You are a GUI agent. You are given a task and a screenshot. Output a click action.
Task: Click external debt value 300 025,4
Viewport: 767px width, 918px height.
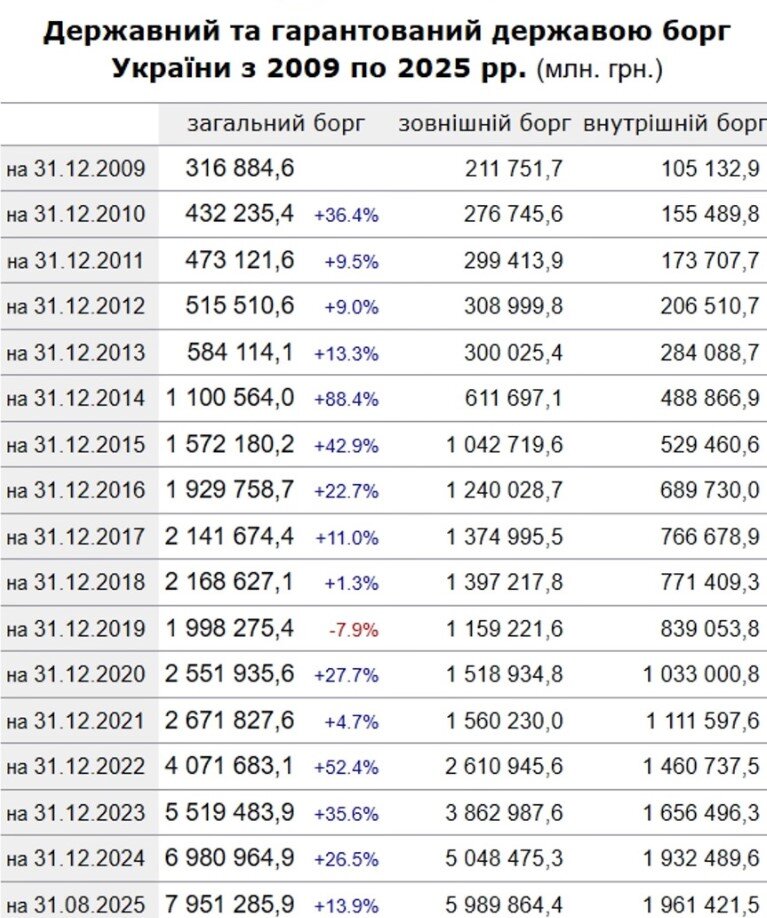coord(513,352)
